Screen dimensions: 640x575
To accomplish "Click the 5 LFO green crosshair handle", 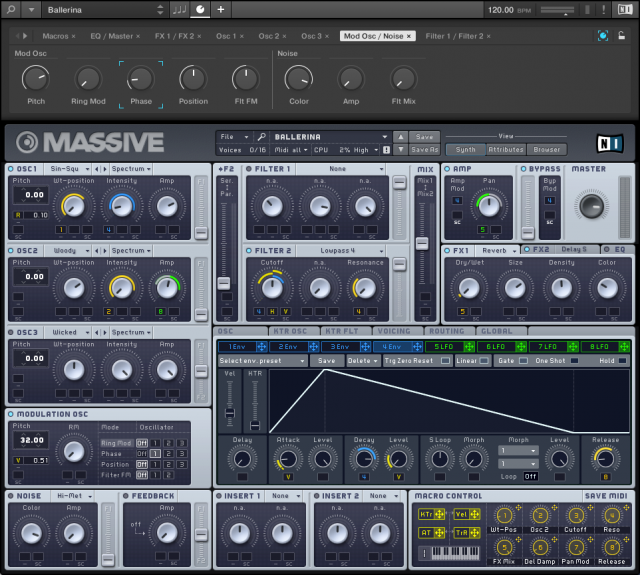I will [468, 346].
